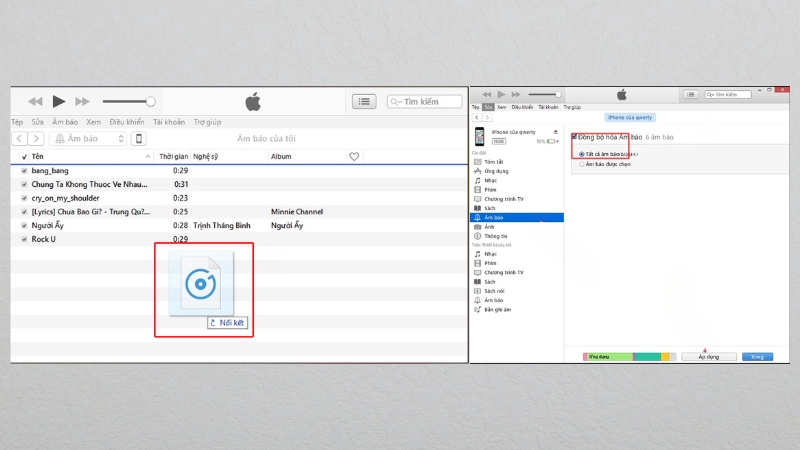
Task: Open Sửa menu in right device window
Action: click(x=488, y=107)
